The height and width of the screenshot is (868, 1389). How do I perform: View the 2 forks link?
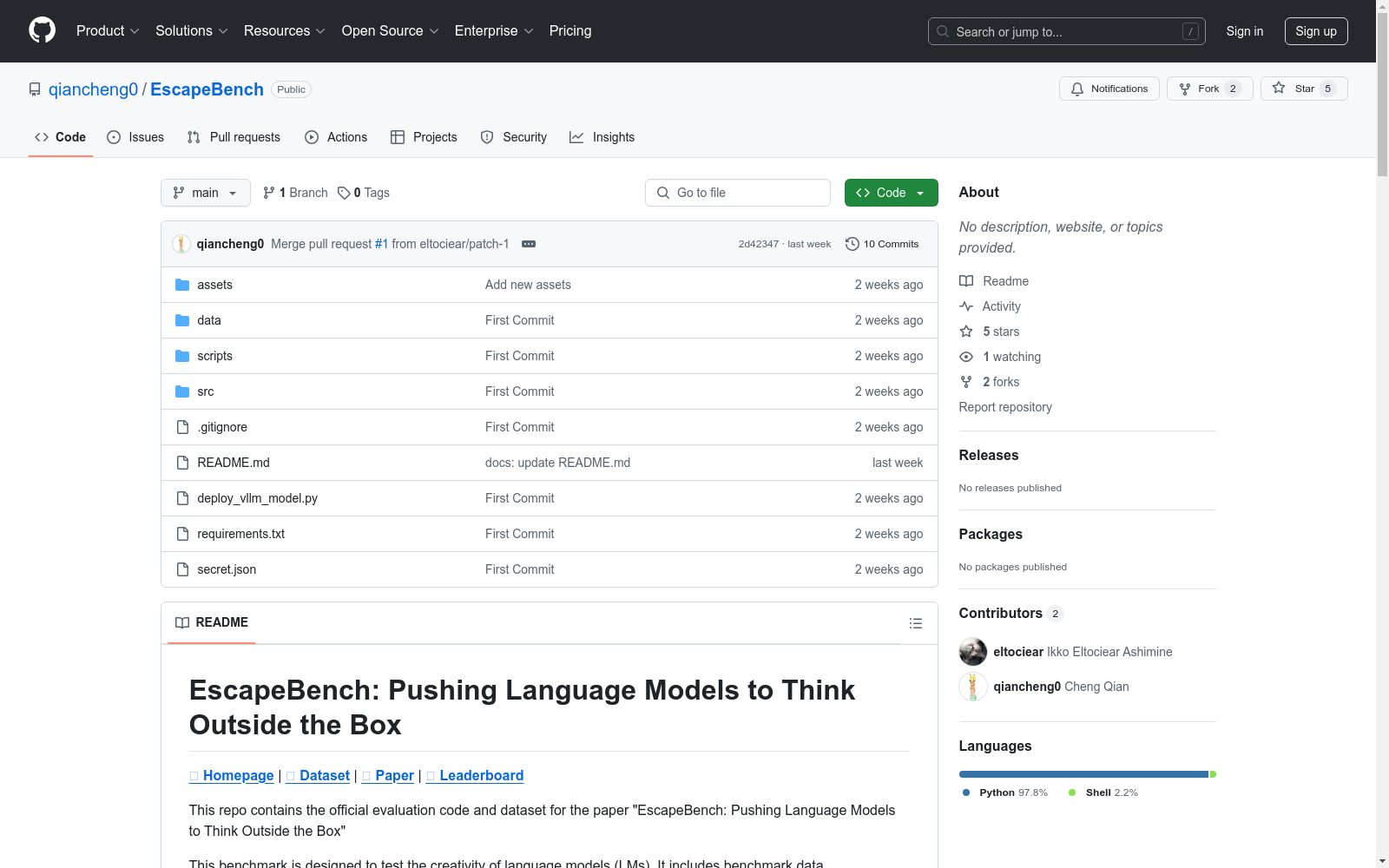click(x=990, y=382)
